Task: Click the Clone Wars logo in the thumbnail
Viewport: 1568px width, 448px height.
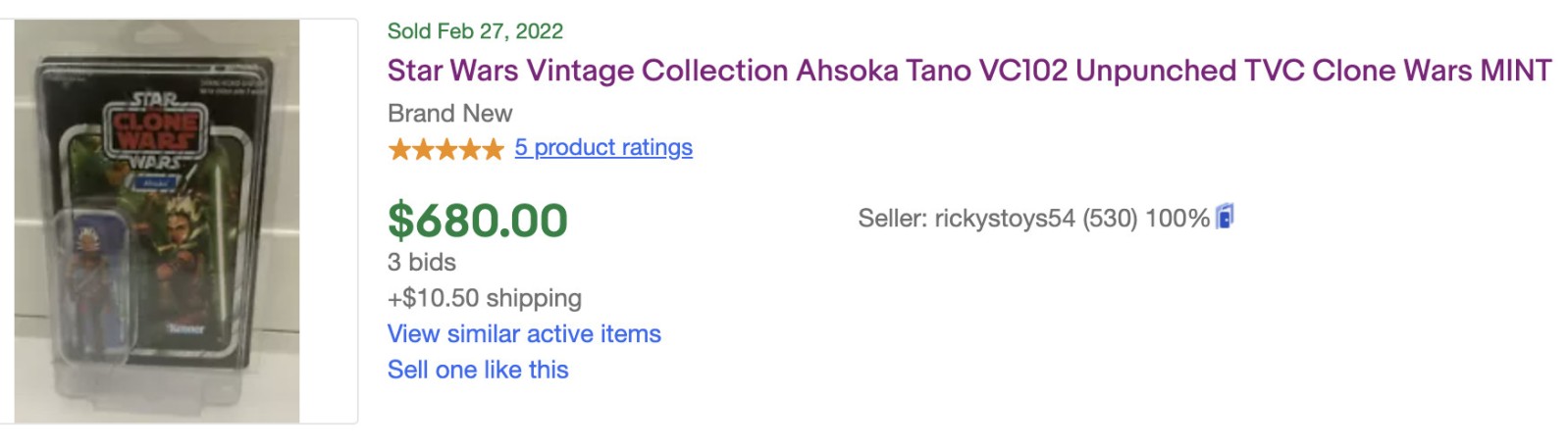Action: (155, 132)
